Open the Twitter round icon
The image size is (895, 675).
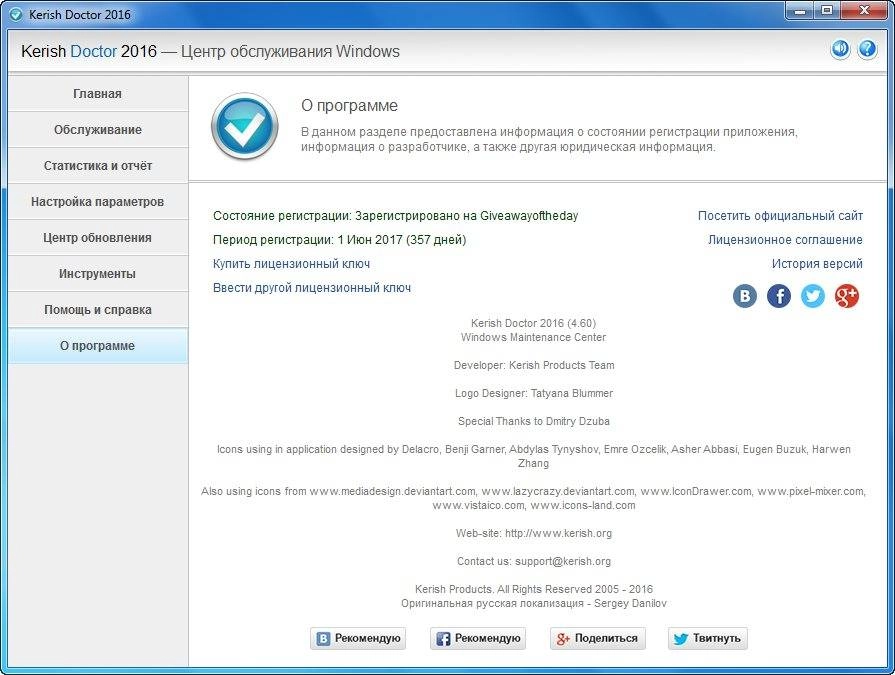pyautogui.click(x=813, y=296)
